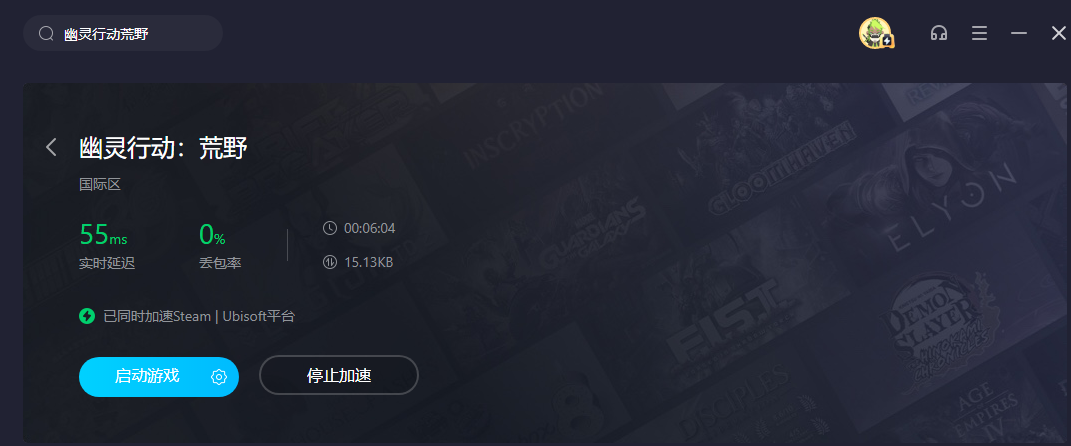Click the acceleration duration clock icon
The image size is (1071, 446).
point(329,228)
